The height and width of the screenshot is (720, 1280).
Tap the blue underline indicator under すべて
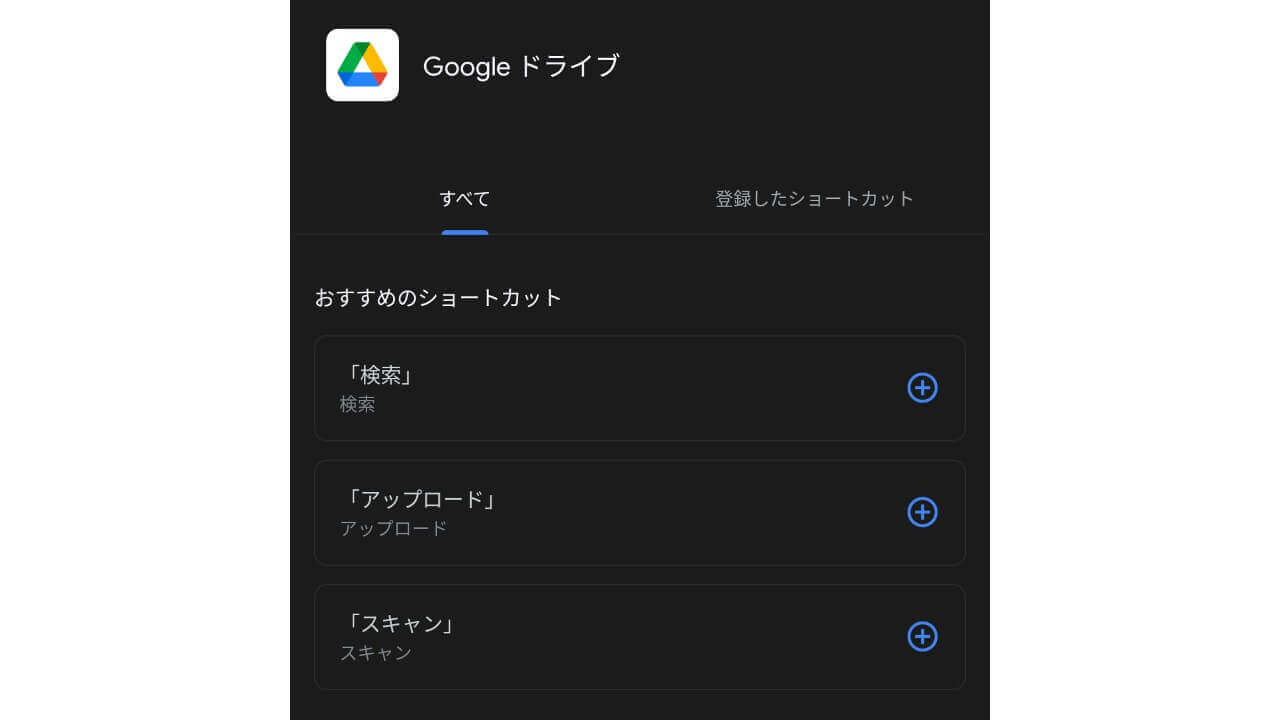(x=464, y=231)
